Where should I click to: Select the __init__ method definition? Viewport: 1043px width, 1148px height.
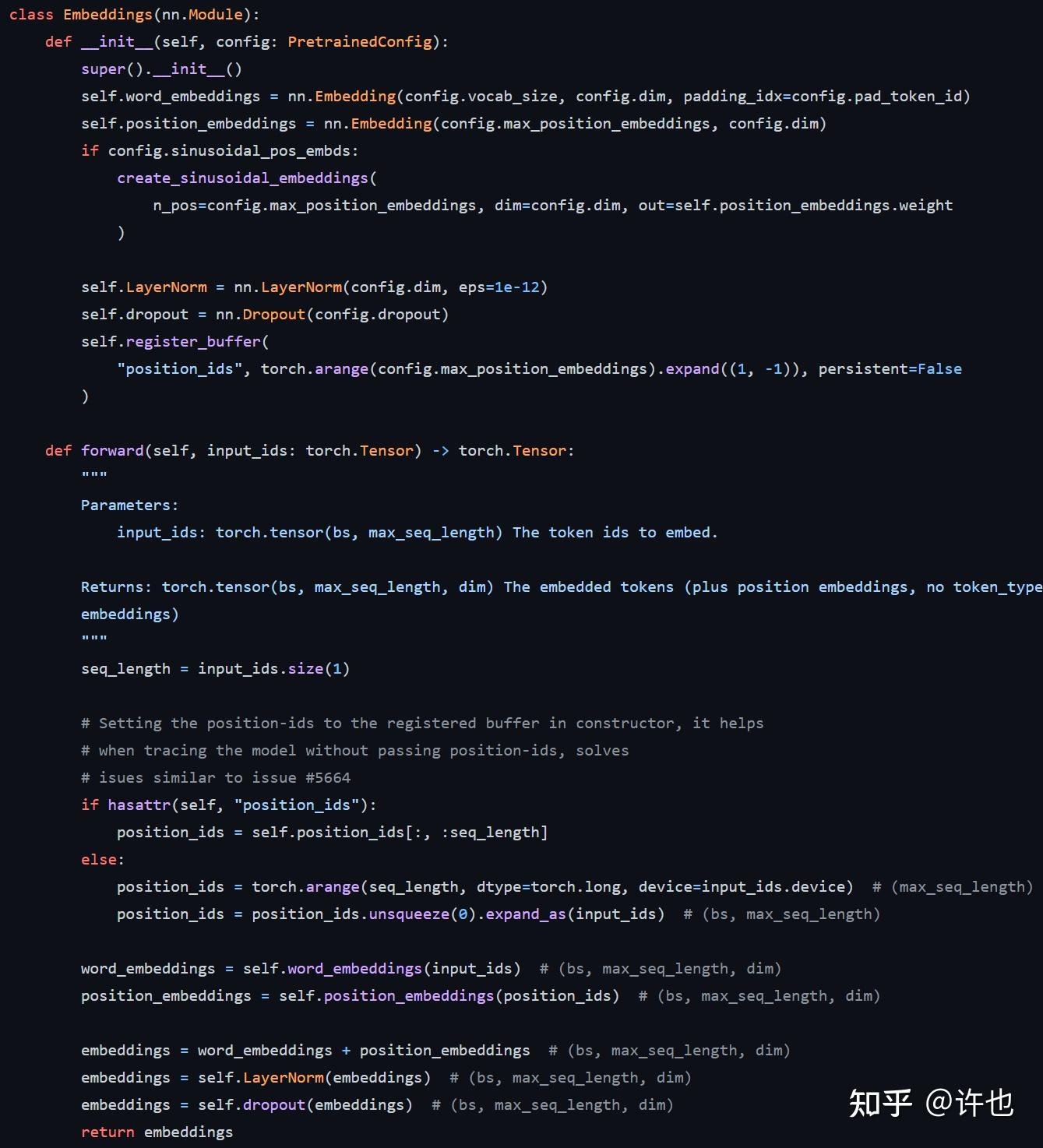point(117,41)
